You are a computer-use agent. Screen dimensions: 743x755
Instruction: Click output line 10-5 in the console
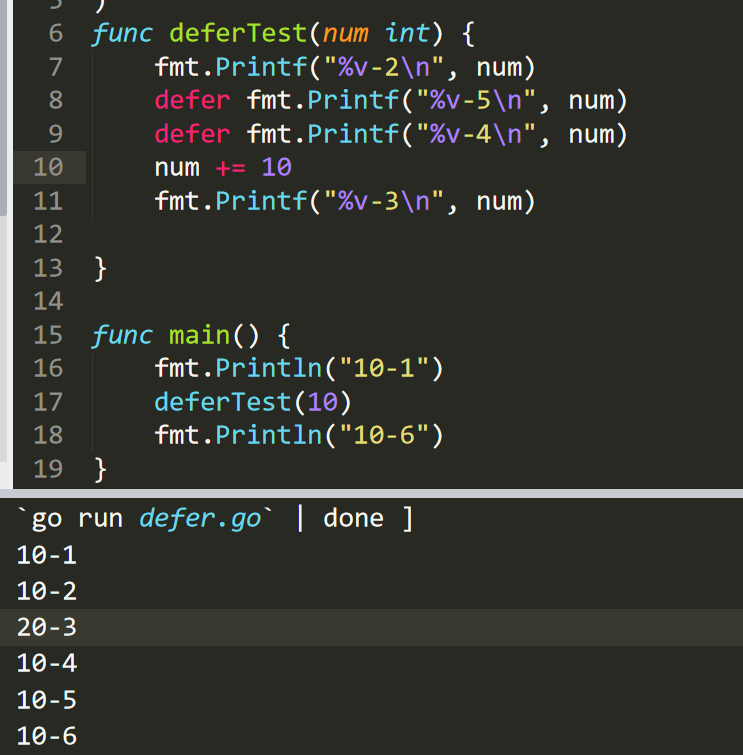tap(47, 700)
